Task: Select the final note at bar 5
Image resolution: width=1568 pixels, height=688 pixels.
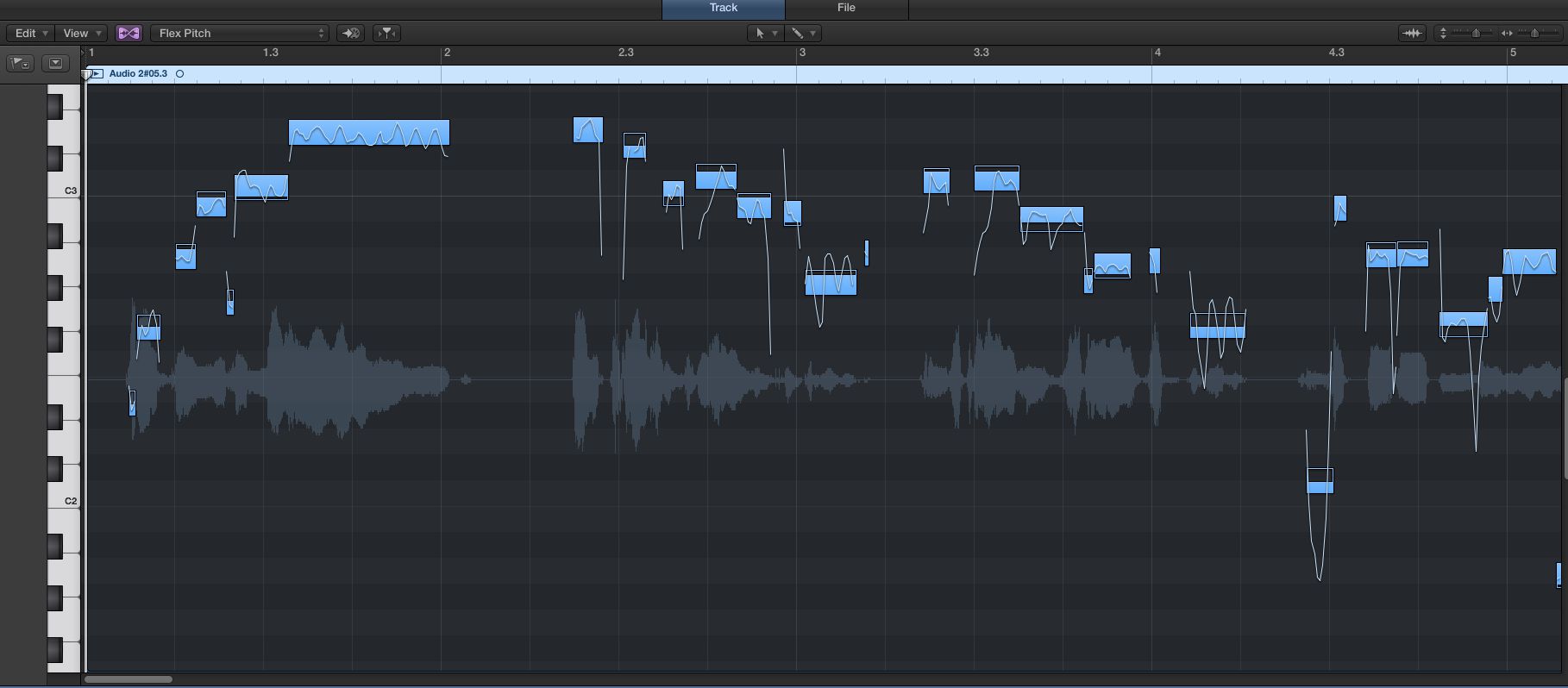Action: (x=1529, y=262)
